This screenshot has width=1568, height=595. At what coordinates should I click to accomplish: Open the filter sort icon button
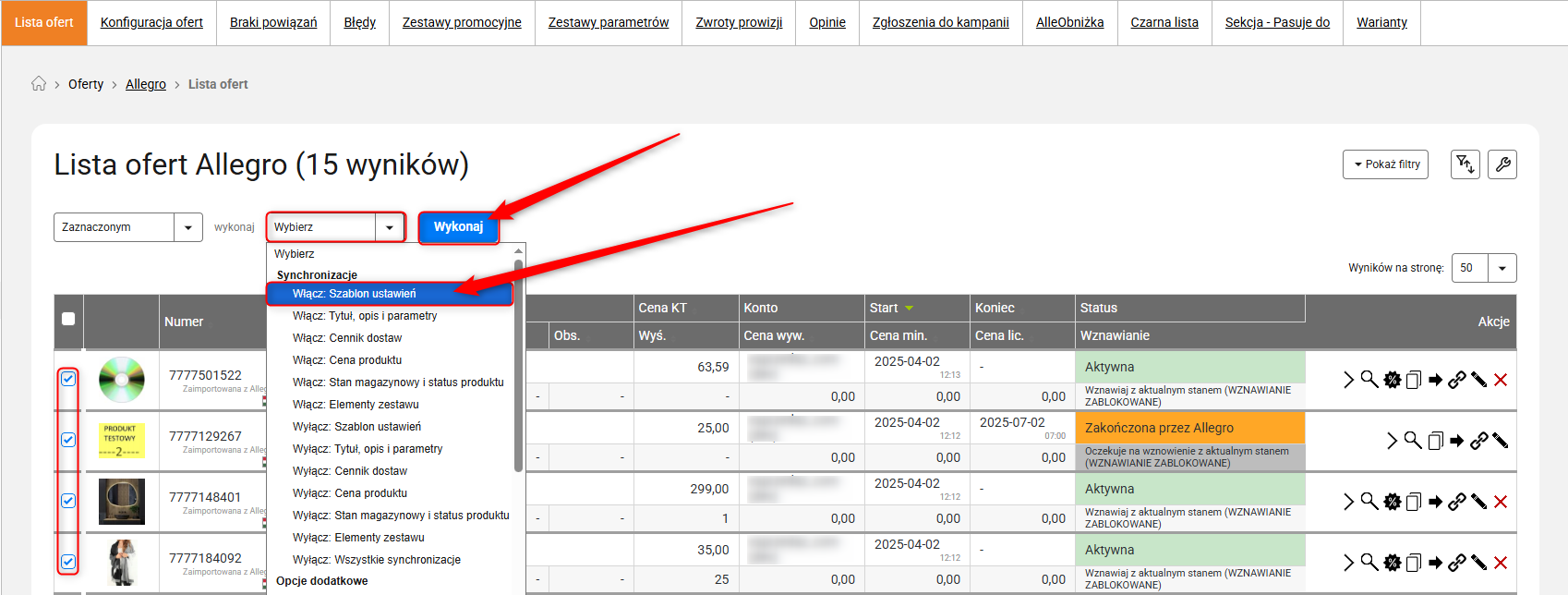click(x=1465, y=164)
